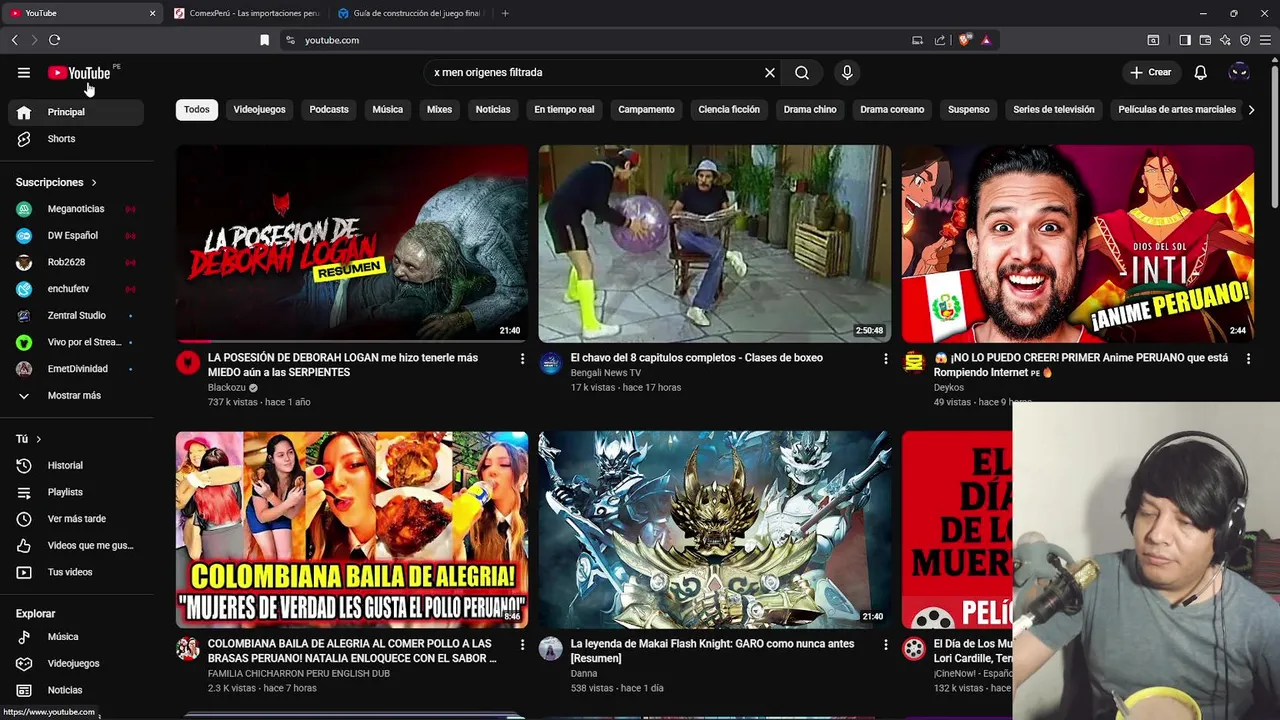Select the Drama chino chip
Viewport: 1280px width, 720px height.
coord(810,109)
